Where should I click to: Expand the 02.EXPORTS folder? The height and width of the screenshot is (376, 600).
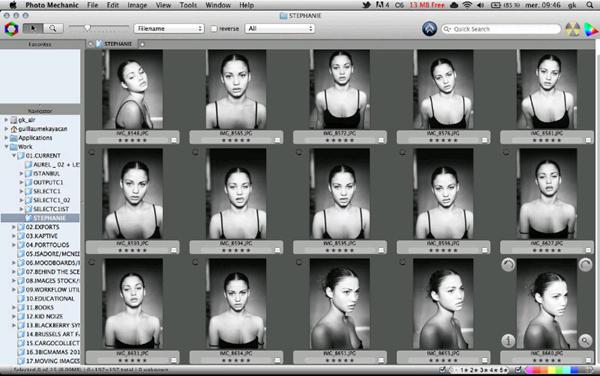(14, 227)
